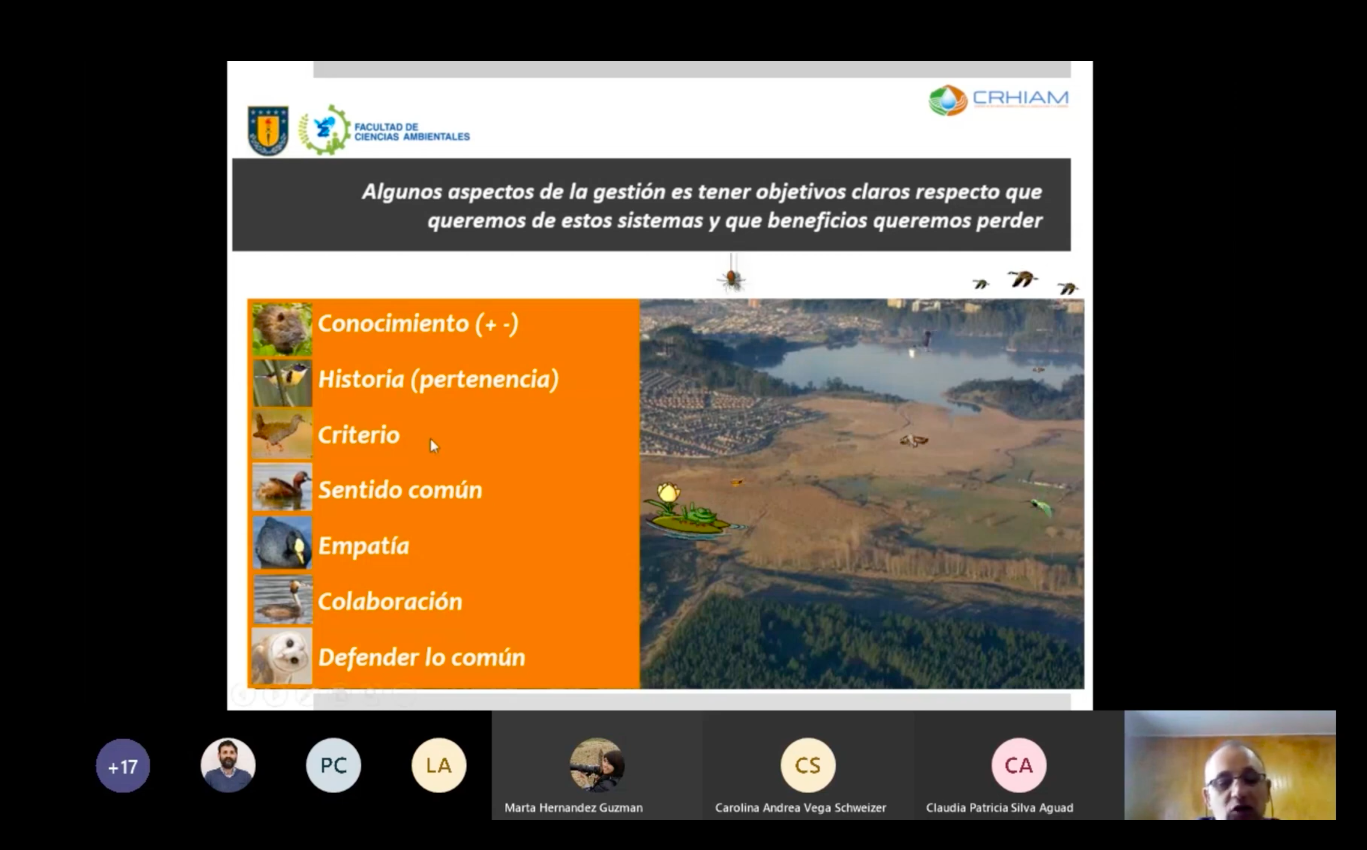Click the flying geese graphics
The image size is (1367, 850).
[1020, 282]
